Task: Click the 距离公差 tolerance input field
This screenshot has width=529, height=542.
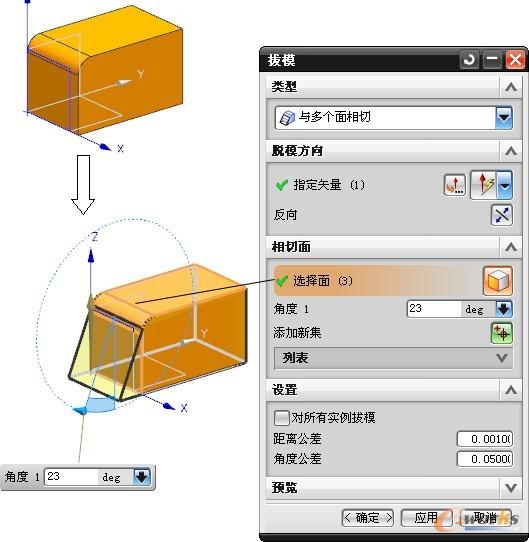Action: [484, 439]
